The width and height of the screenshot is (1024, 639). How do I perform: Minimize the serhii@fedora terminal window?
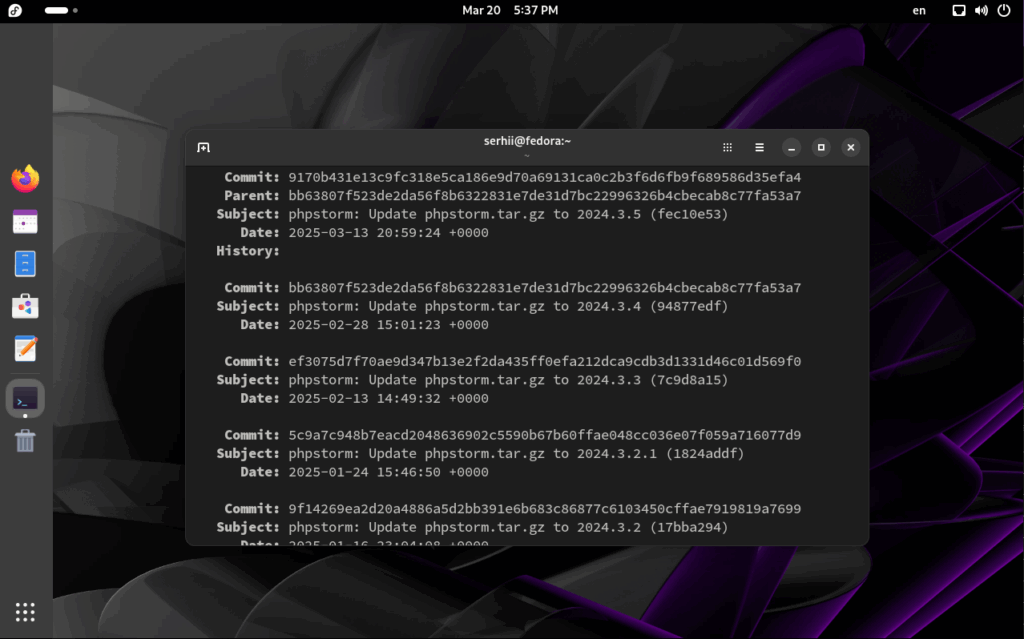tap(792, 148)
